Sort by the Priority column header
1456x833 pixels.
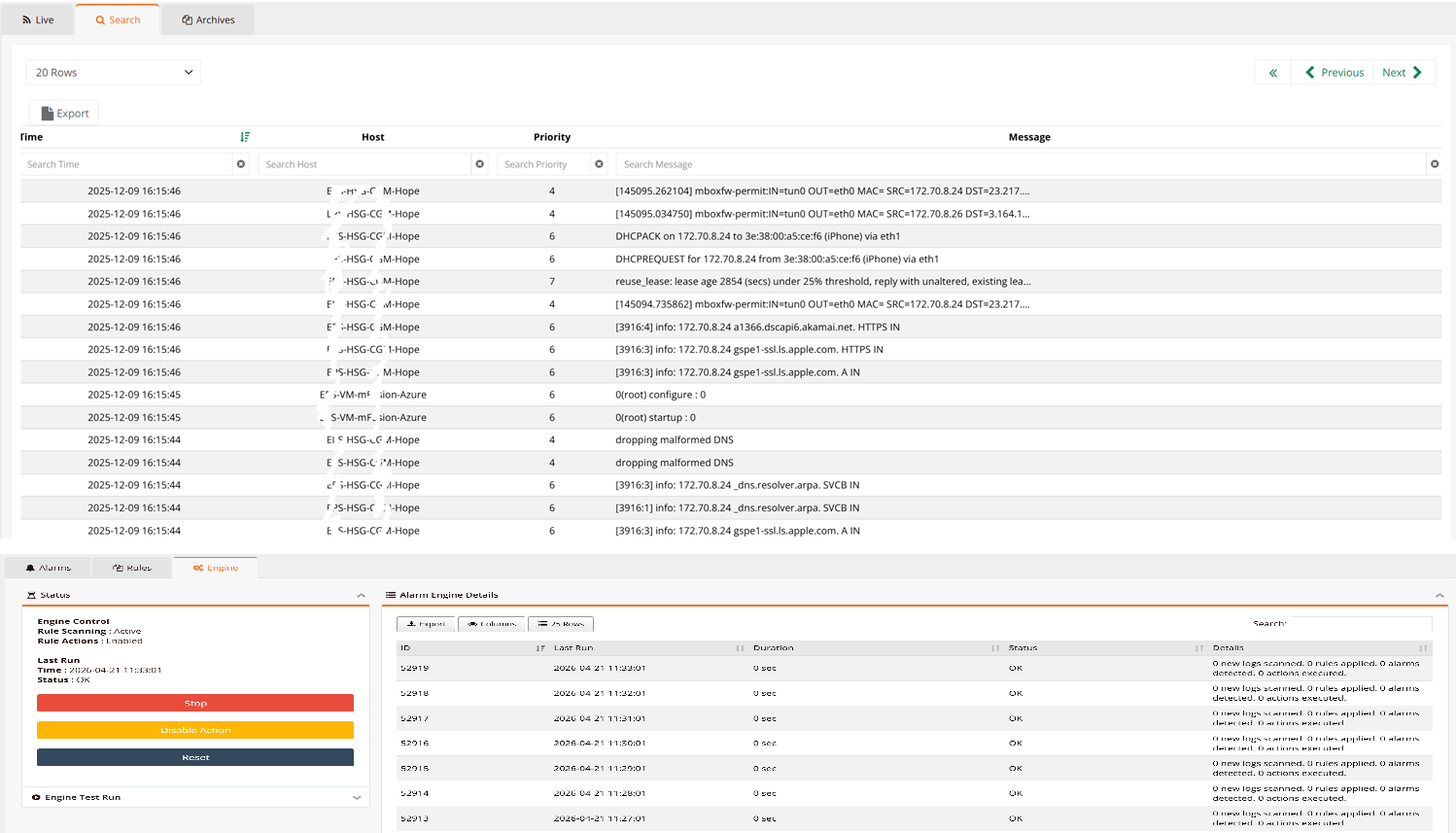click(x=552, y=137)
